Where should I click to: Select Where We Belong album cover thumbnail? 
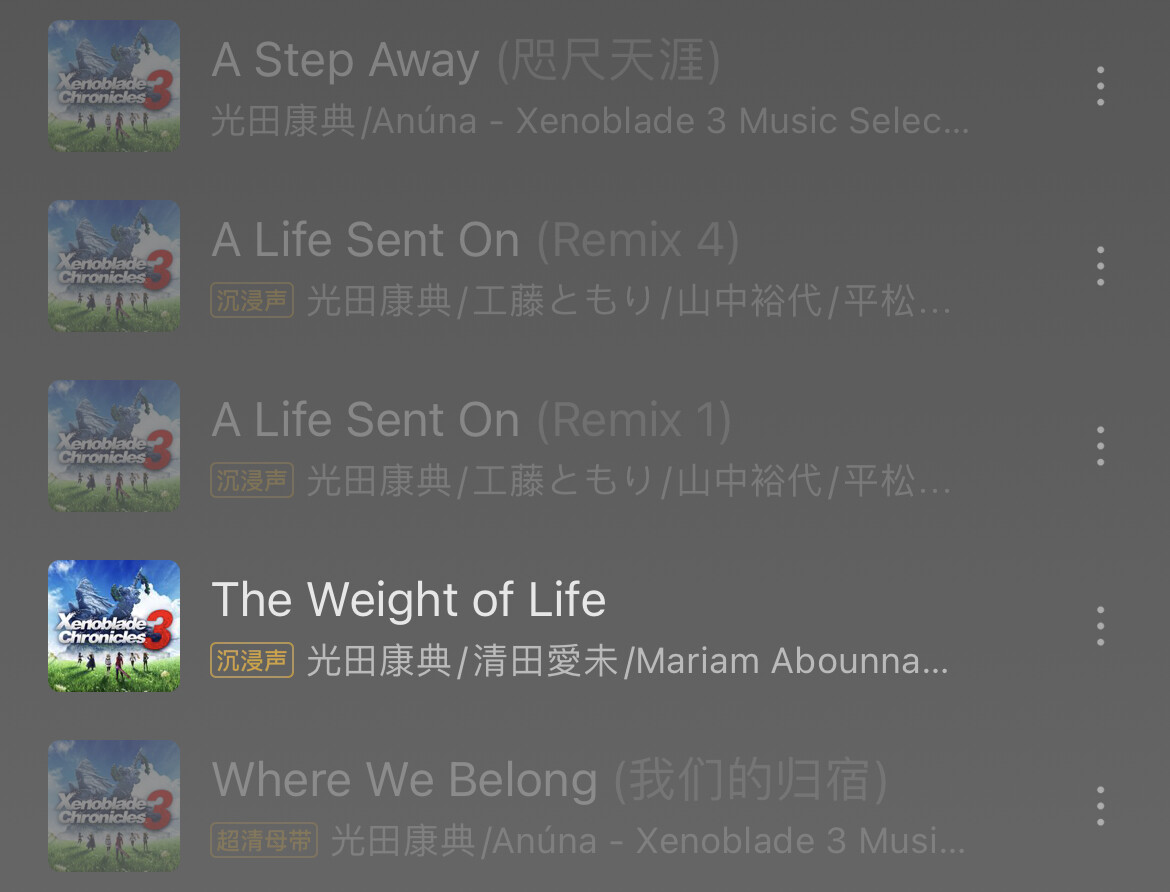pos(114,806)
